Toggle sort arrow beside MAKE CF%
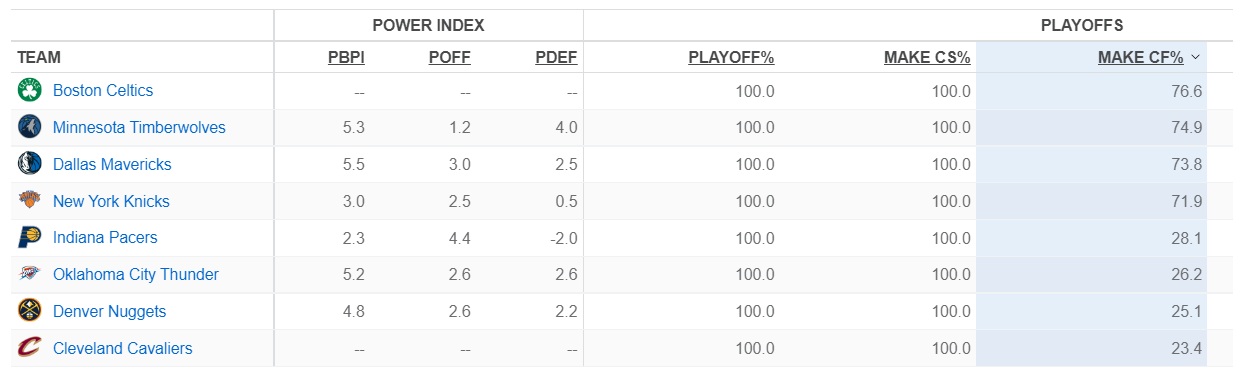This screenshot has height=367, width=1233. tap(1195, 57)
